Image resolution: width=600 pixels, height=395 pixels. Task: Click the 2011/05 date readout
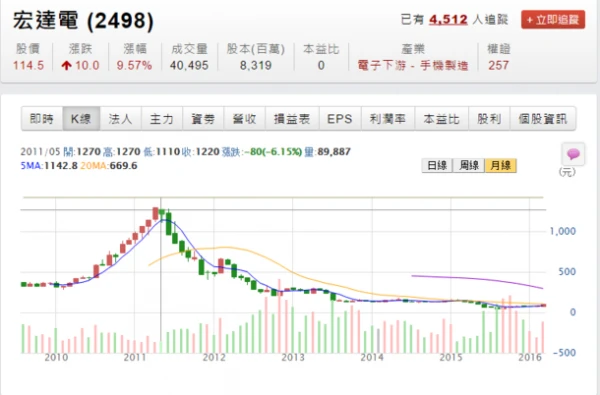[40, 152]
